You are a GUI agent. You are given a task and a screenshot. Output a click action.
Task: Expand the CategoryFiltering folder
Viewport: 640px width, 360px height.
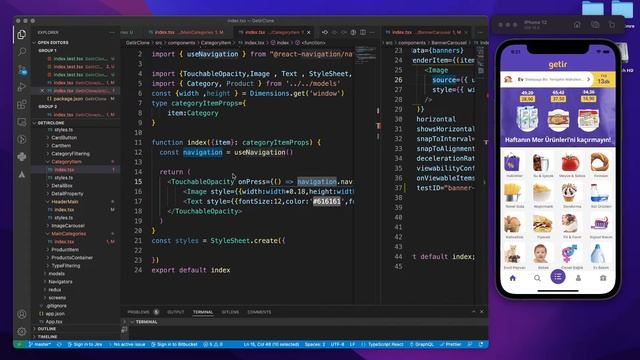[70, 154]
